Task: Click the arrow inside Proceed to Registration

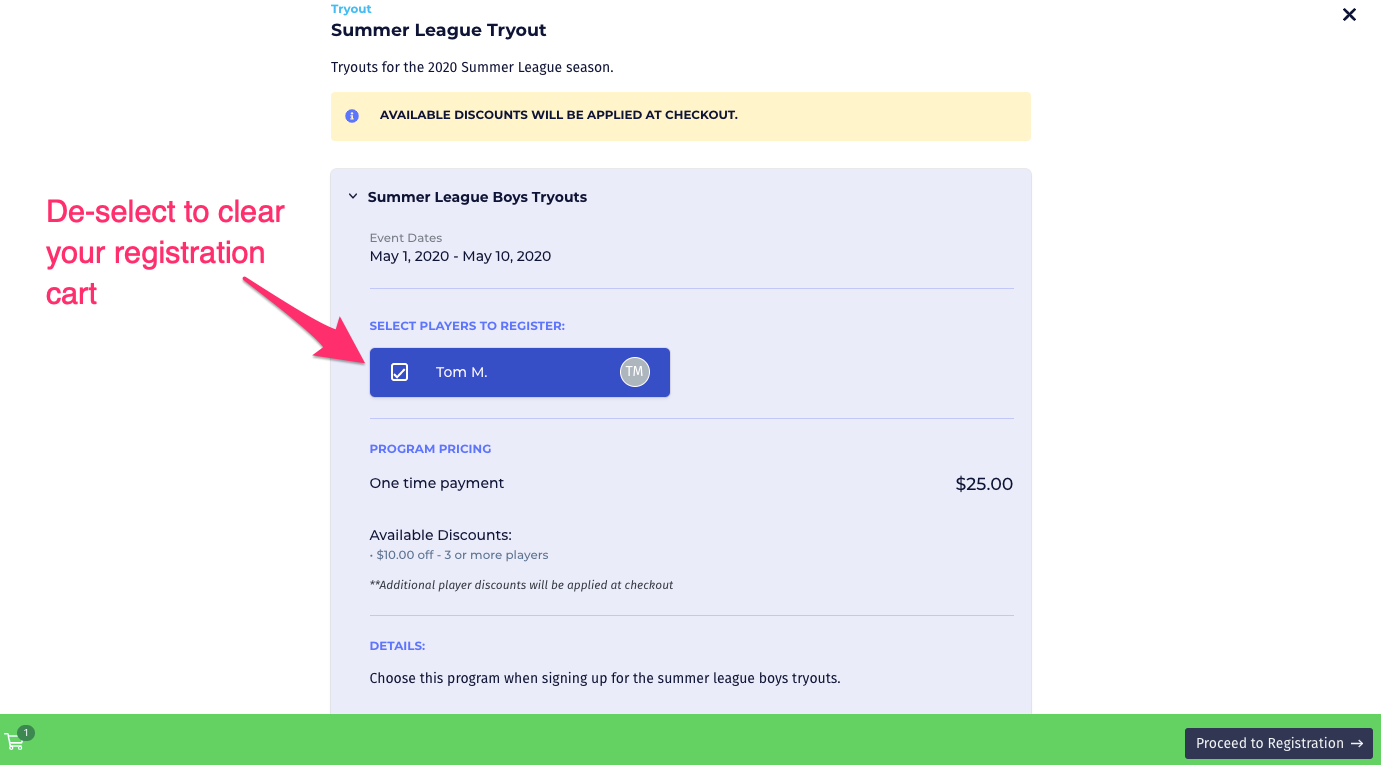Action: coord(1357,743)
